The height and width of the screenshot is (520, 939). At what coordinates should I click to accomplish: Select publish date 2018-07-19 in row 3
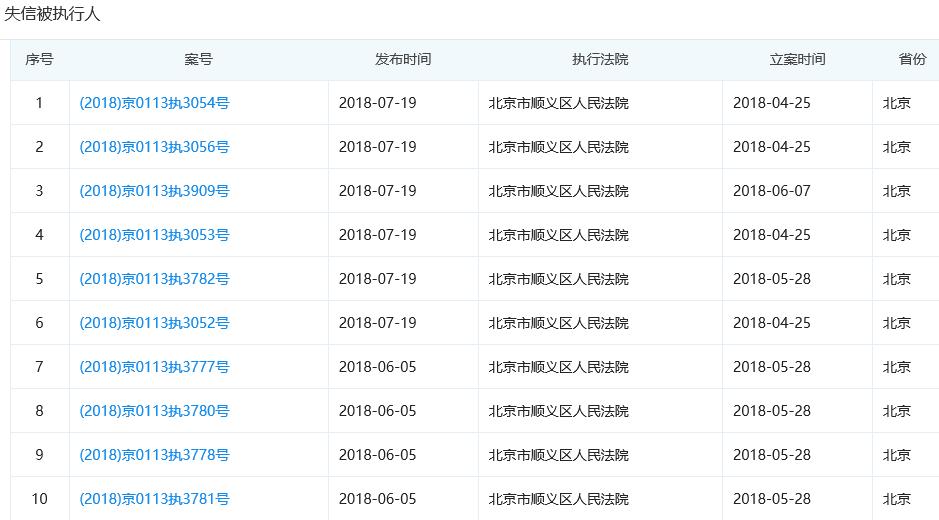click(x=377, y=191)
